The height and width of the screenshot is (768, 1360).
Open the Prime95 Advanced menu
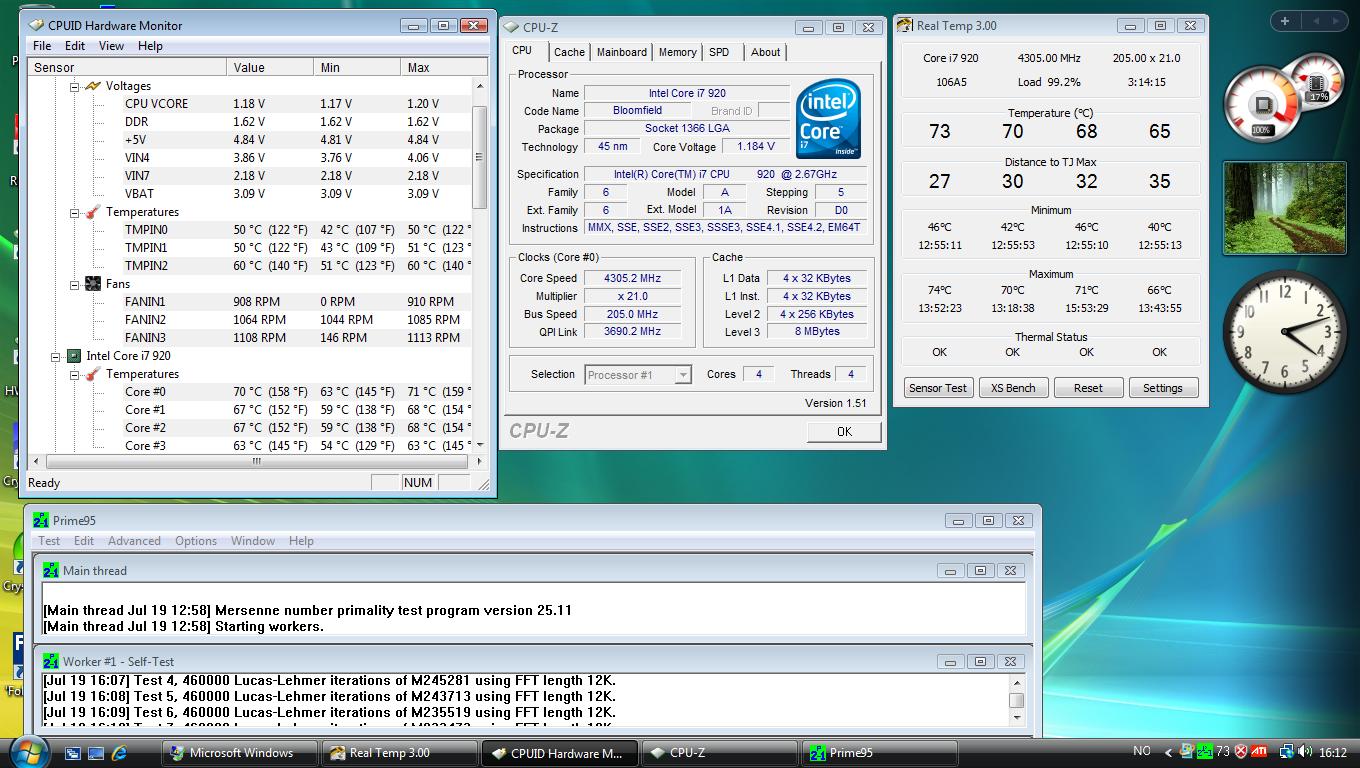coord(134,541)
